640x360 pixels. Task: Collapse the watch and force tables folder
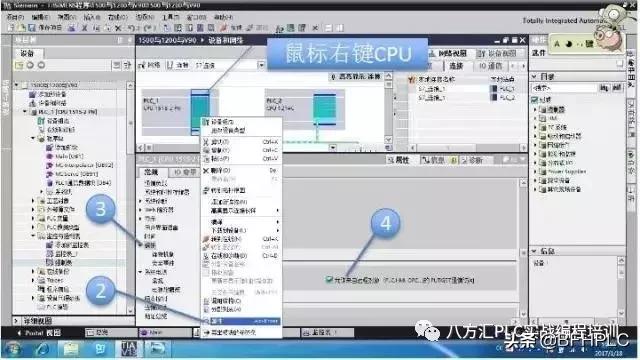point(33,236)
